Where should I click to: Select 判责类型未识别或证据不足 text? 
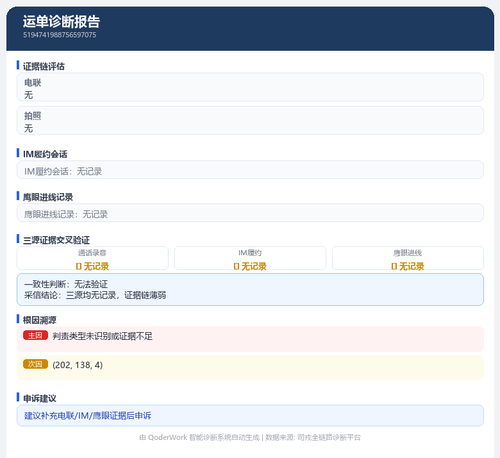pyautogui.click(x=102, y=336)
